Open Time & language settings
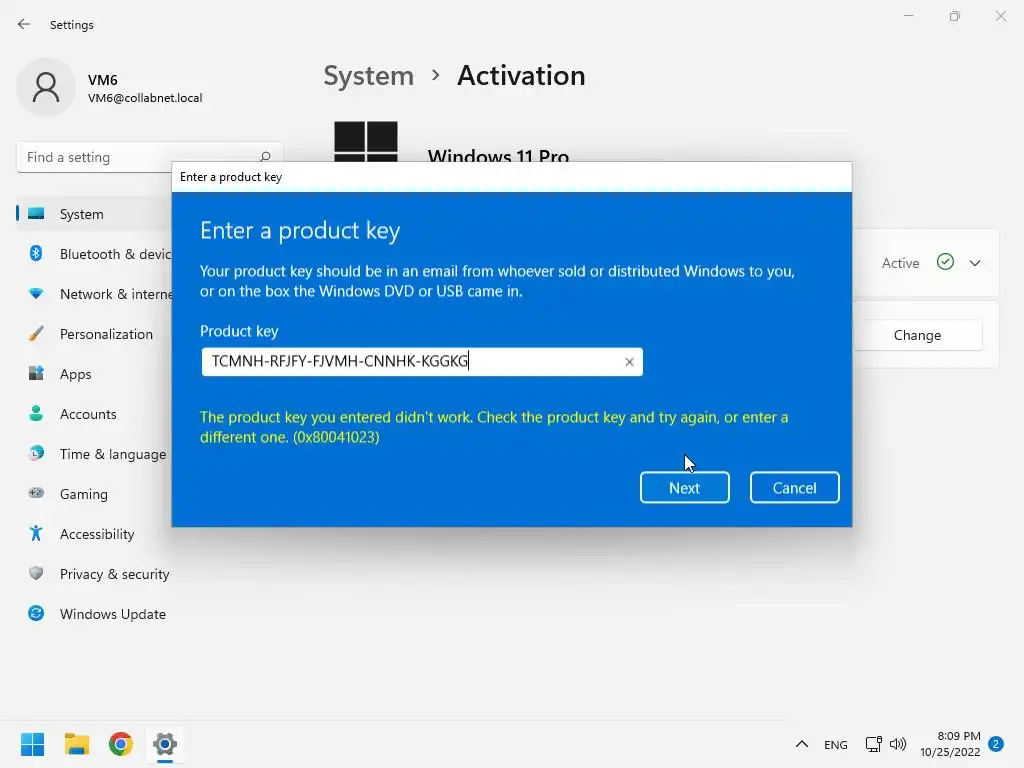 (94, 454)
